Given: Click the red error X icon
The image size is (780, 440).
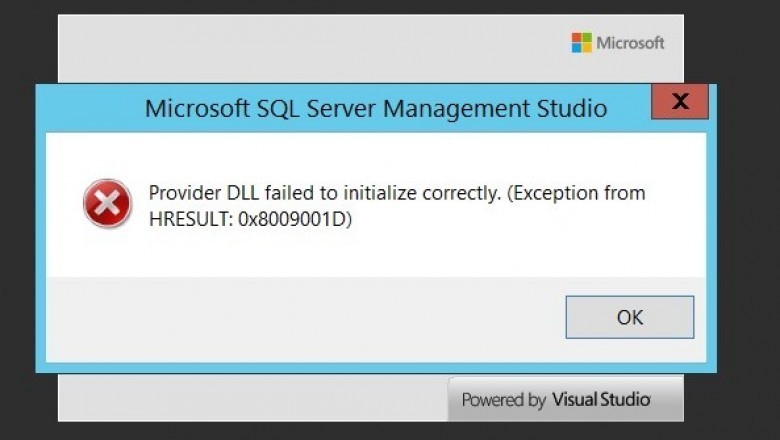Looking at the screenshot, I should coord(107,204).
